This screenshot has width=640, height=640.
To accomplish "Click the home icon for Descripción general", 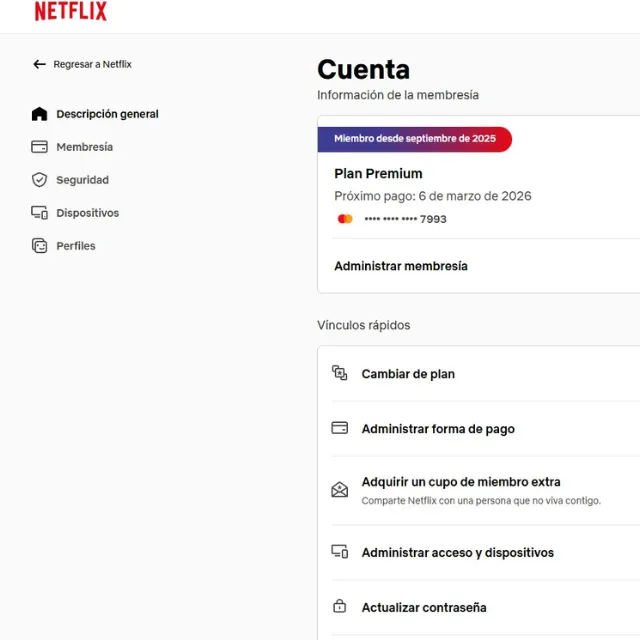I will [40, 114].
